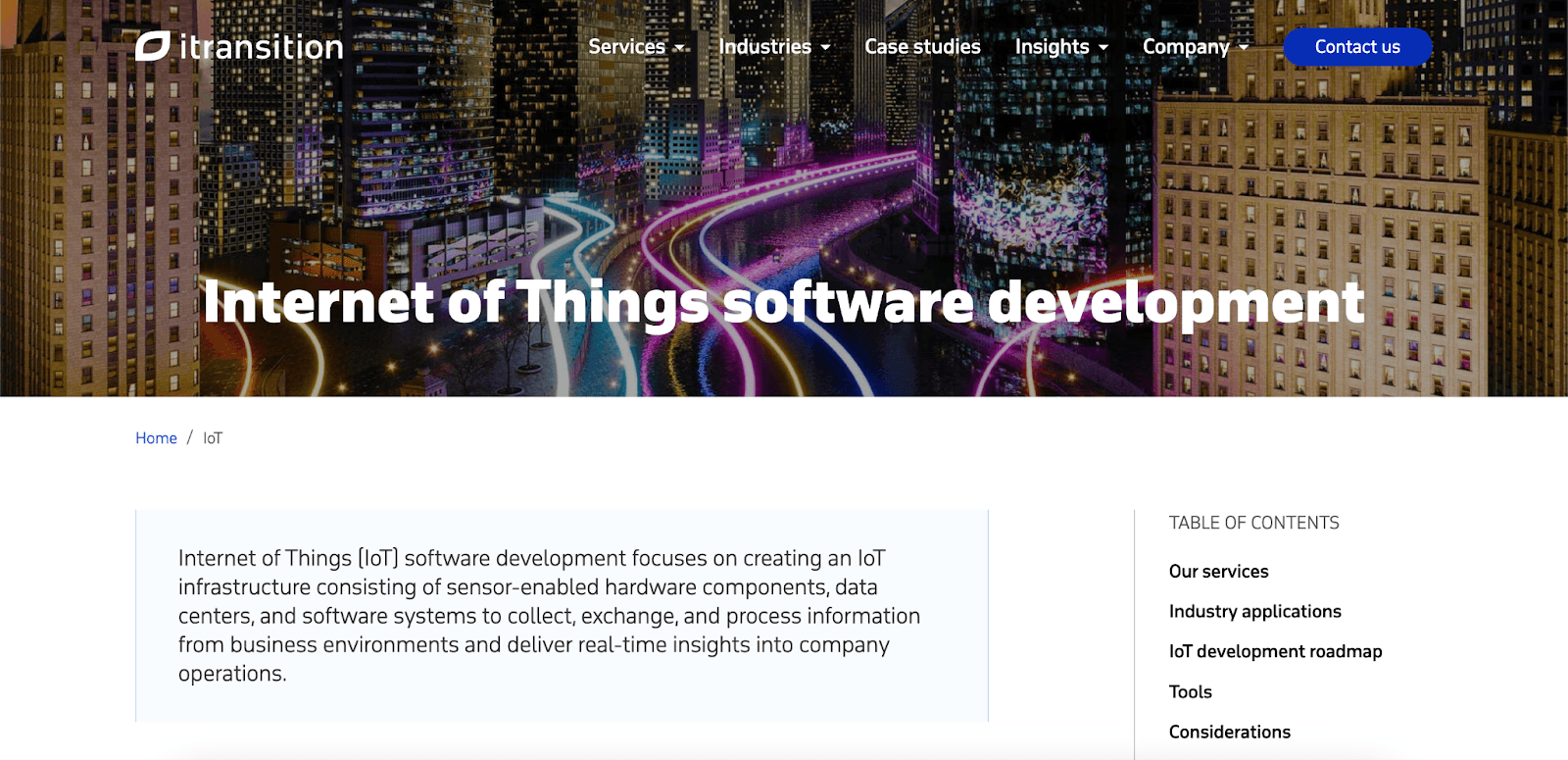The image size is (1568, 760).
Task: Open the Industries menu
Action: coord(764,47)
